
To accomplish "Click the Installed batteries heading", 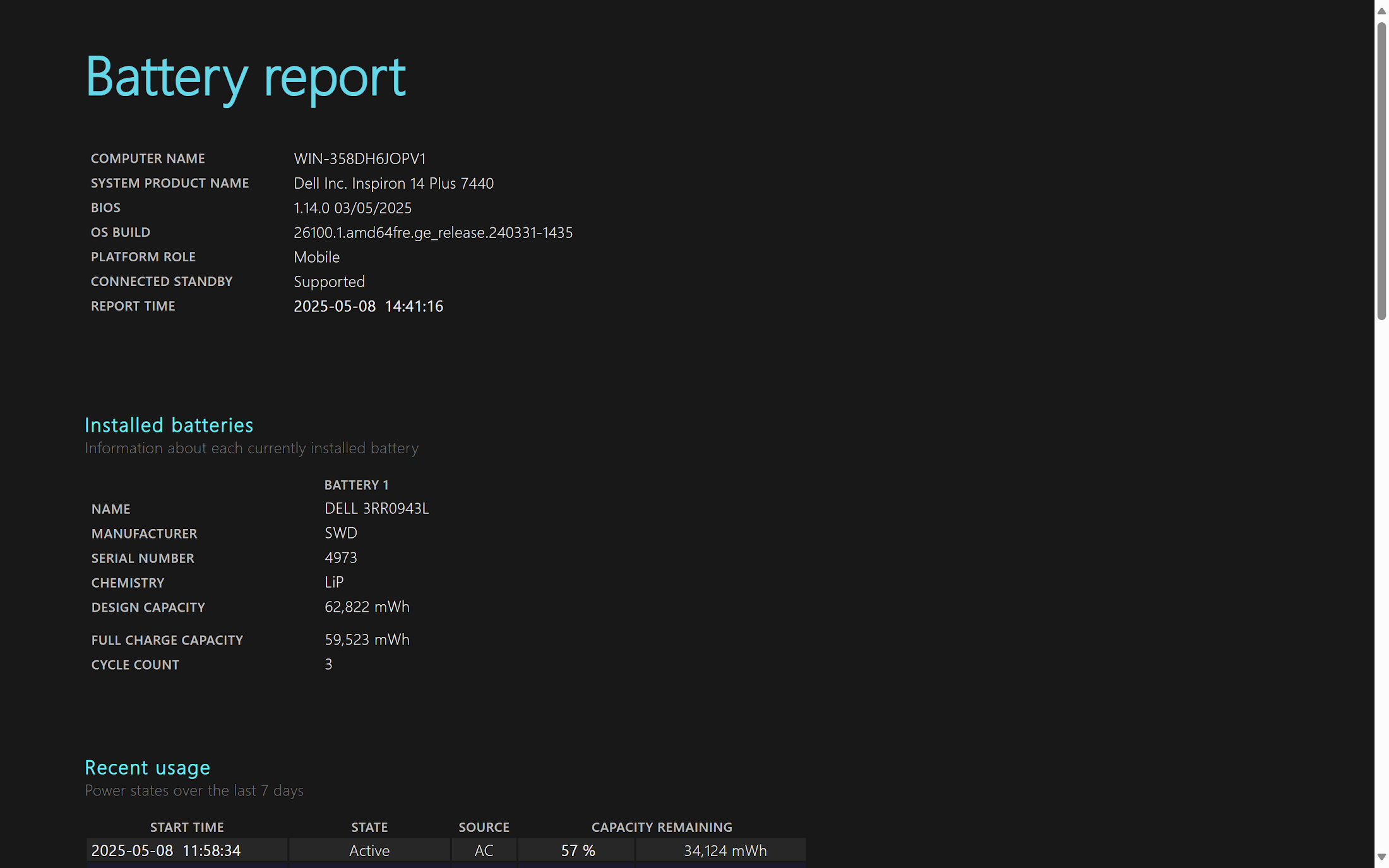I will pos(169,425).
